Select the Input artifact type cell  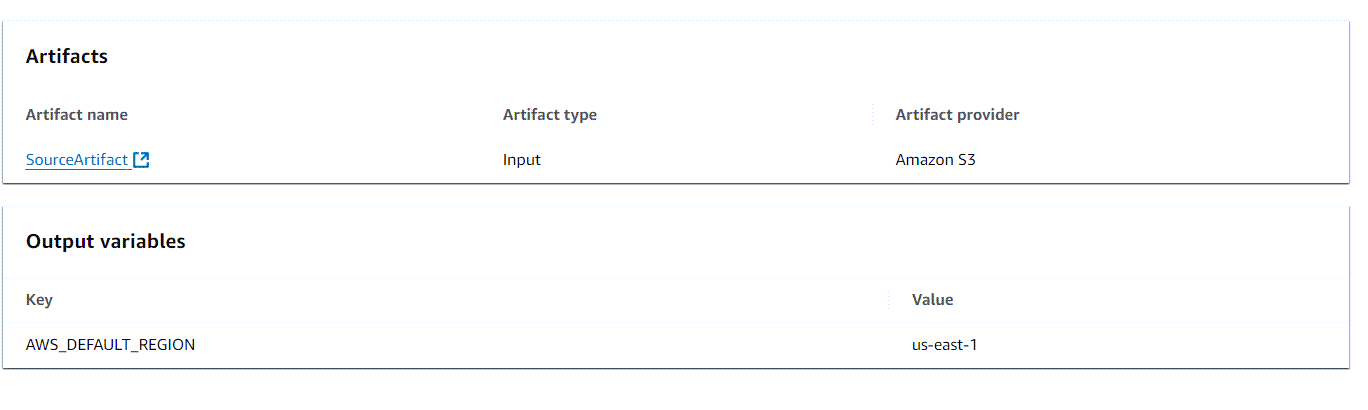522,160
